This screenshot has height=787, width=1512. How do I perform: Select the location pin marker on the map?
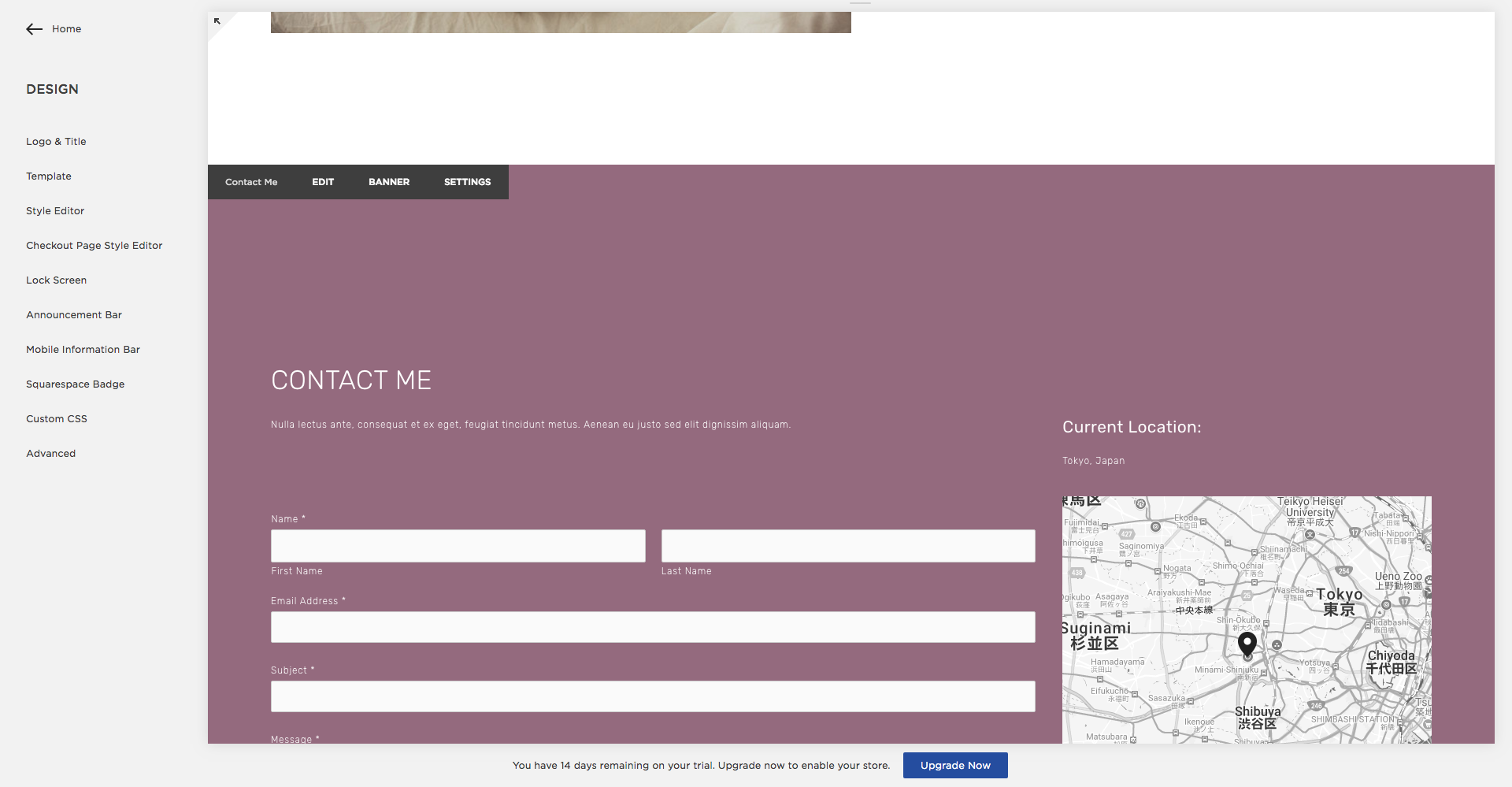click(x=1247, y=644)
